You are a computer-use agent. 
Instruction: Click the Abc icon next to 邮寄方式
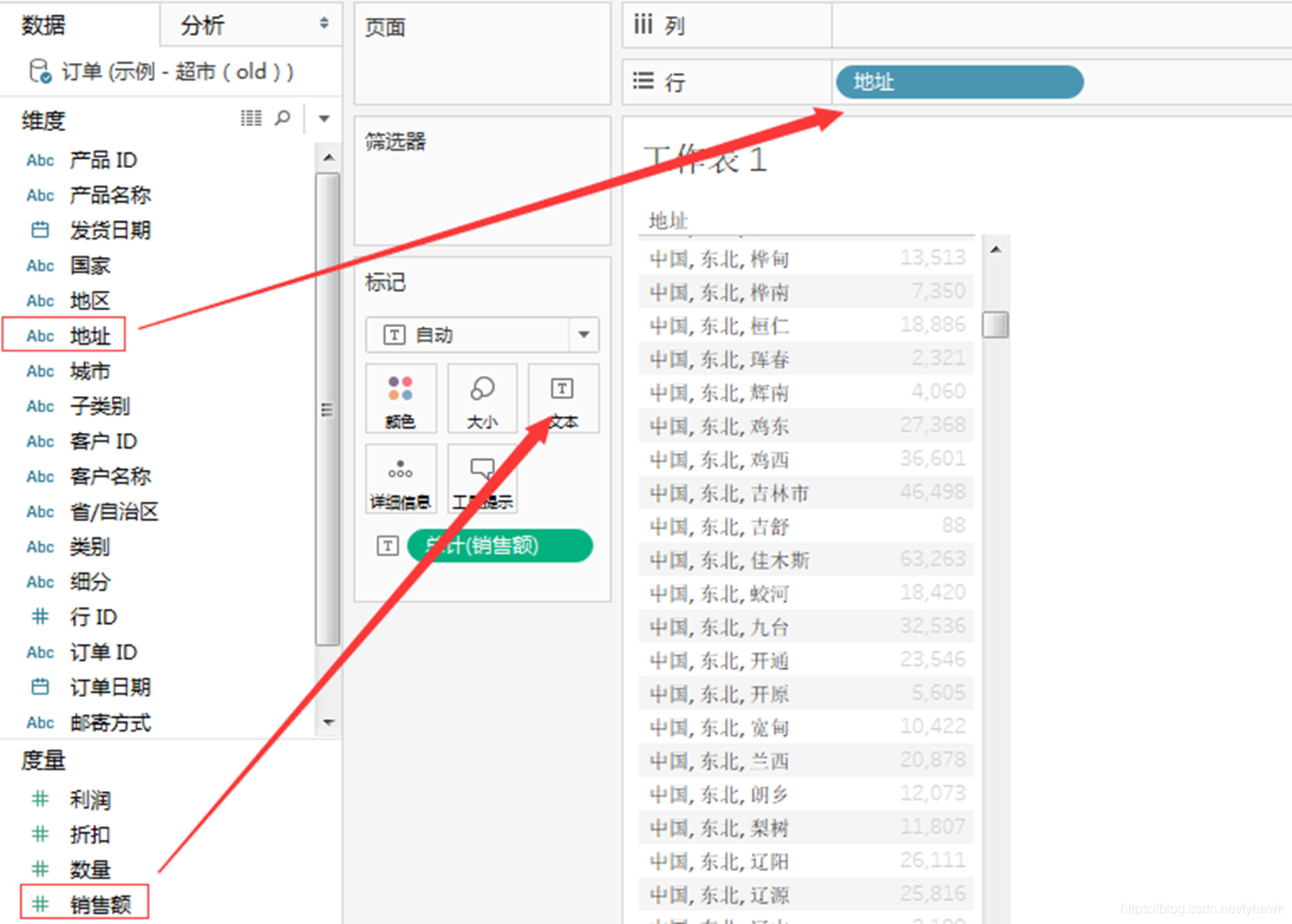(x=40, y=722)
